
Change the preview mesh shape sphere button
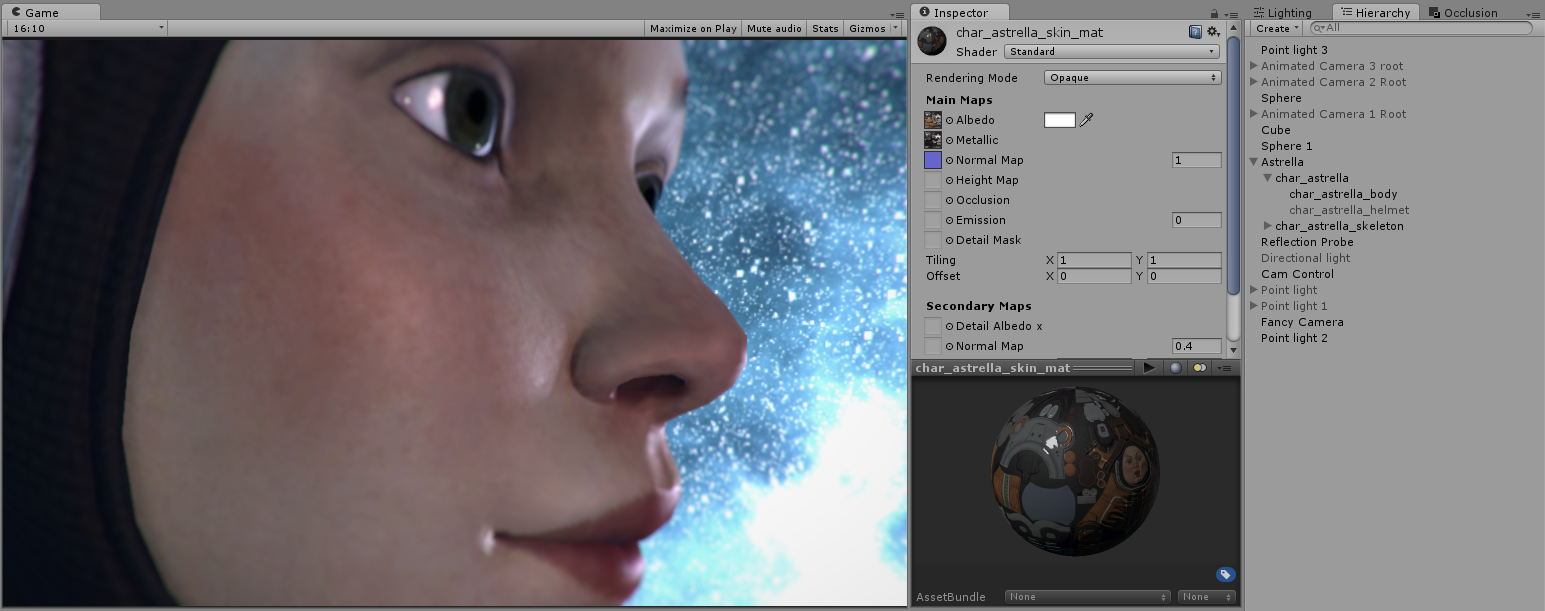[x=1175, y=368]
